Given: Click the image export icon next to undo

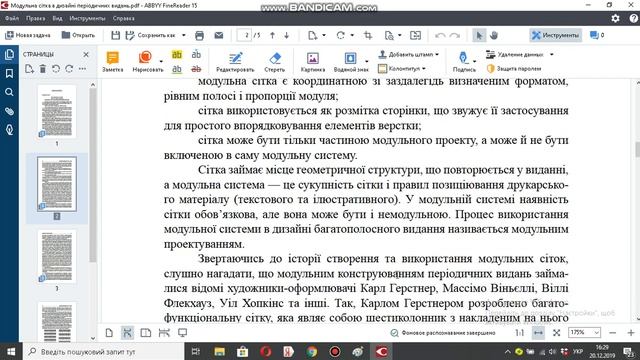Looking at the screenshot, I should [416, 36].
